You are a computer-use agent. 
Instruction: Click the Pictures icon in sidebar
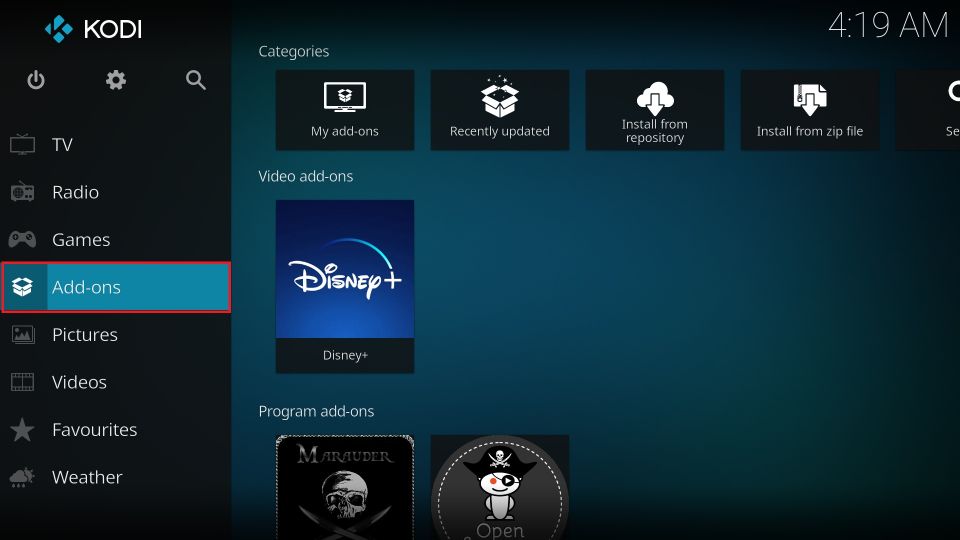tap(23, 334)
